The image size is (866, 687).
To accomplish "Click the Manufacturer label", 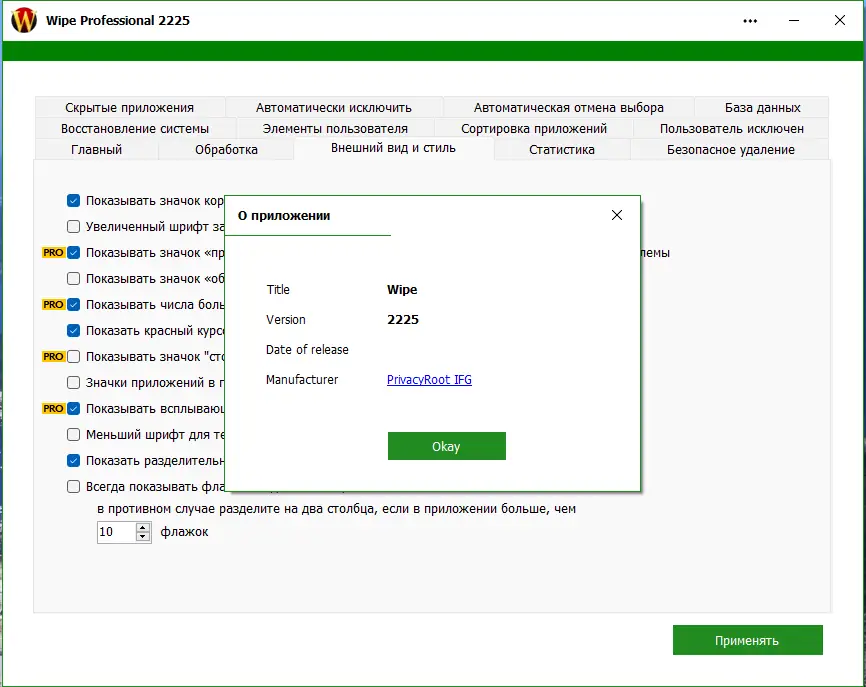I will 302,379.
